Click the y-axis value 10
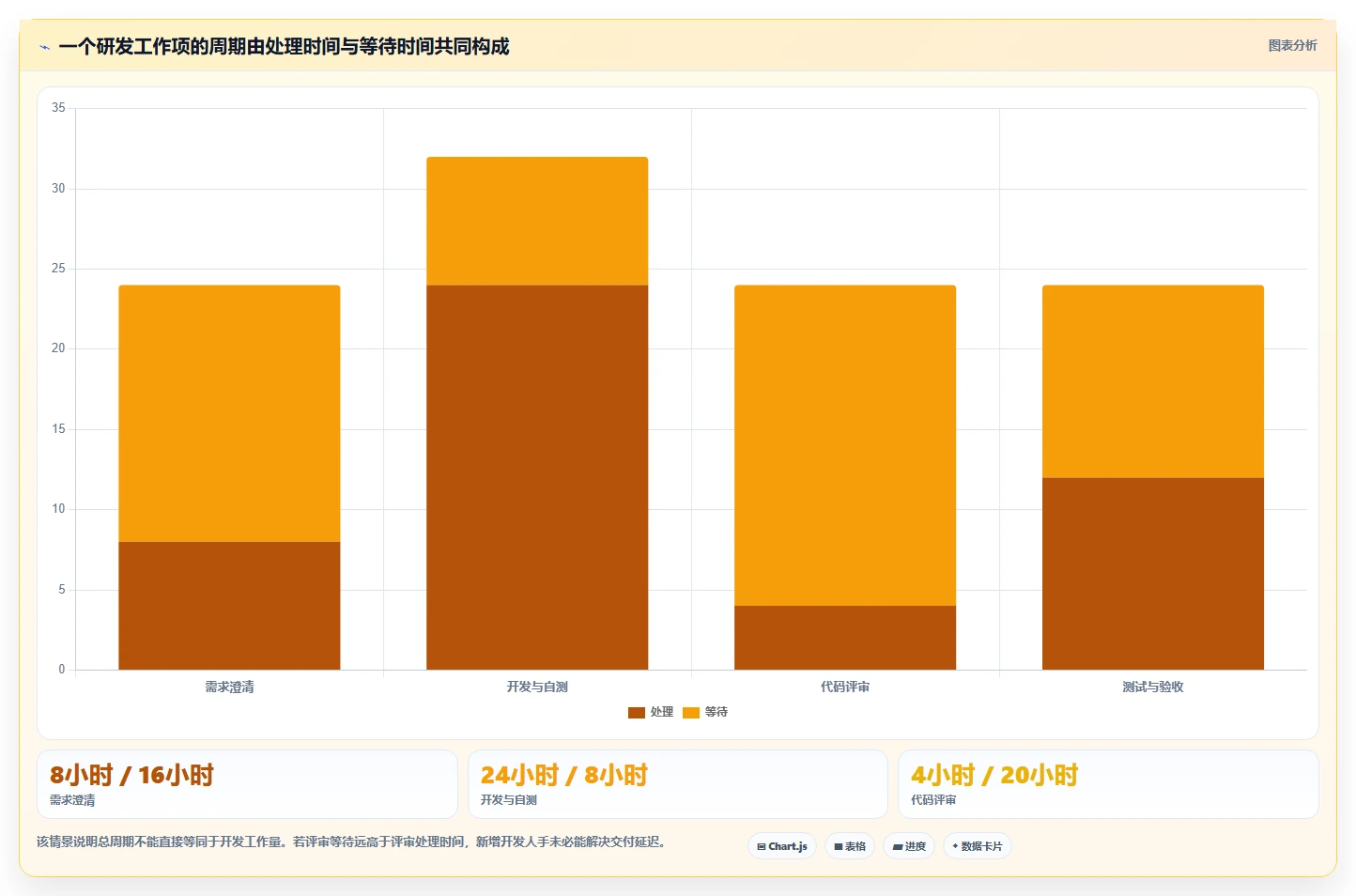Viewport: 1356px width, 896px height. tap(58, 509)
